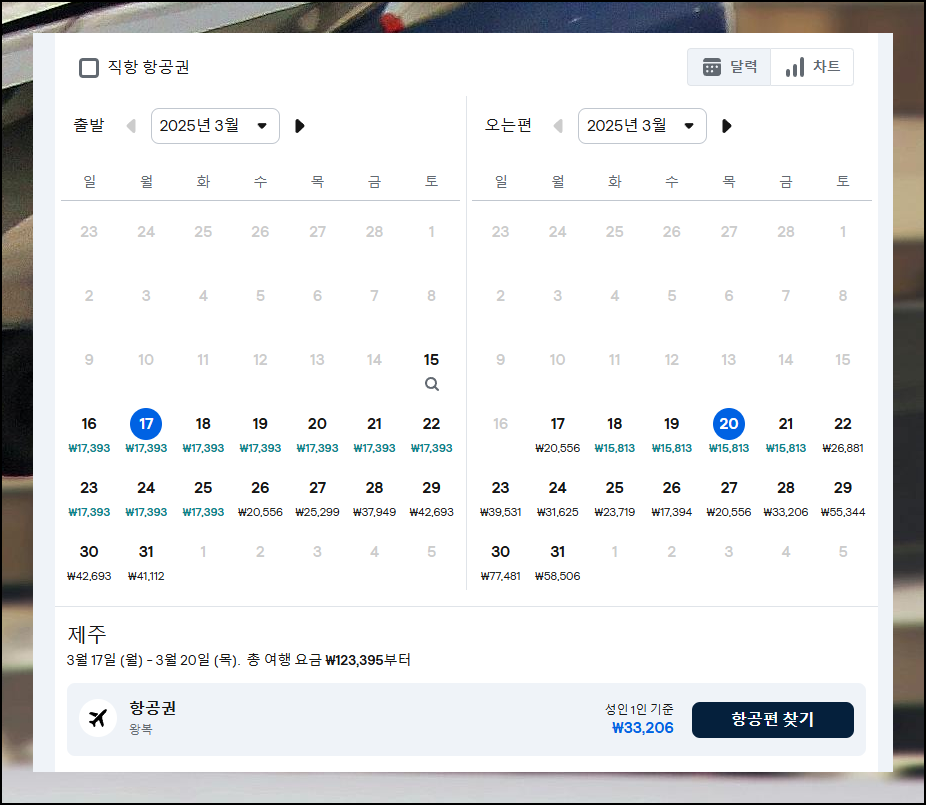Select departure date 26 priced ₩20,556
Viewport: 926px width, 805px height.
click(260, 498)
